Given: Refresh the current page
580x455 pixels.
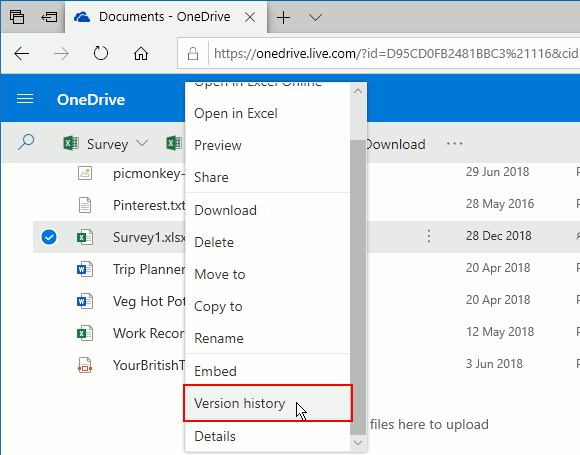Looking at the screenshot, I should pos(101,54).
